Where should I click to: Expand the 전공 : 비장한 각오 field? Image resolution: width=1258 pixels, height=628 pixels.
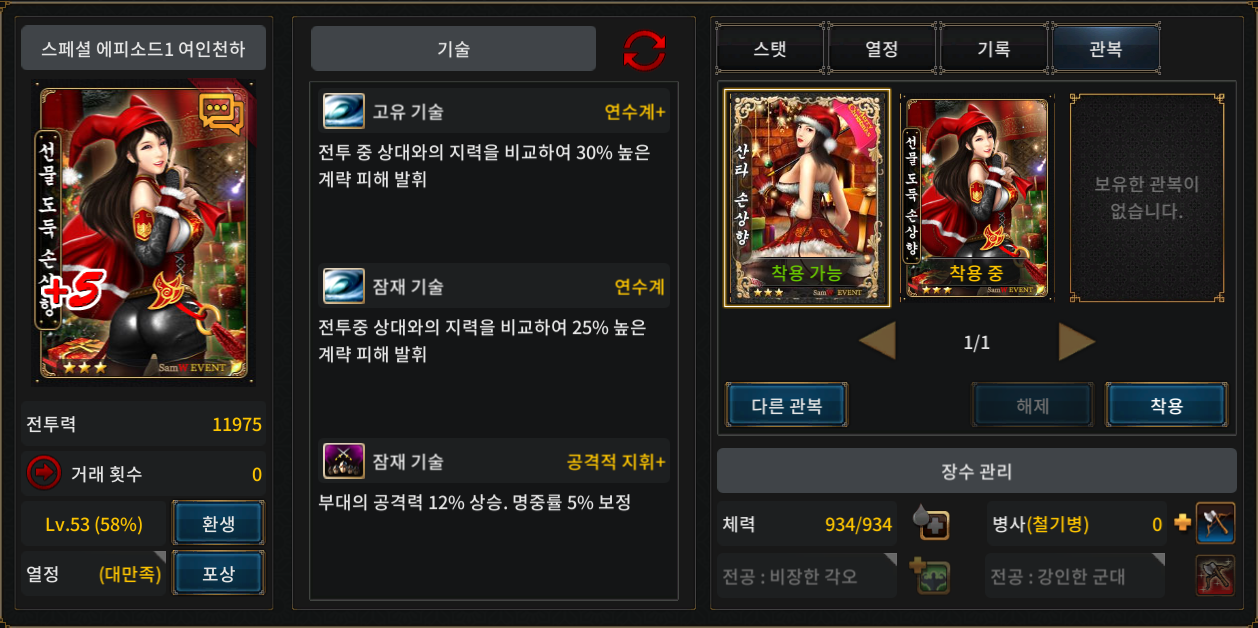pos(807,576)
